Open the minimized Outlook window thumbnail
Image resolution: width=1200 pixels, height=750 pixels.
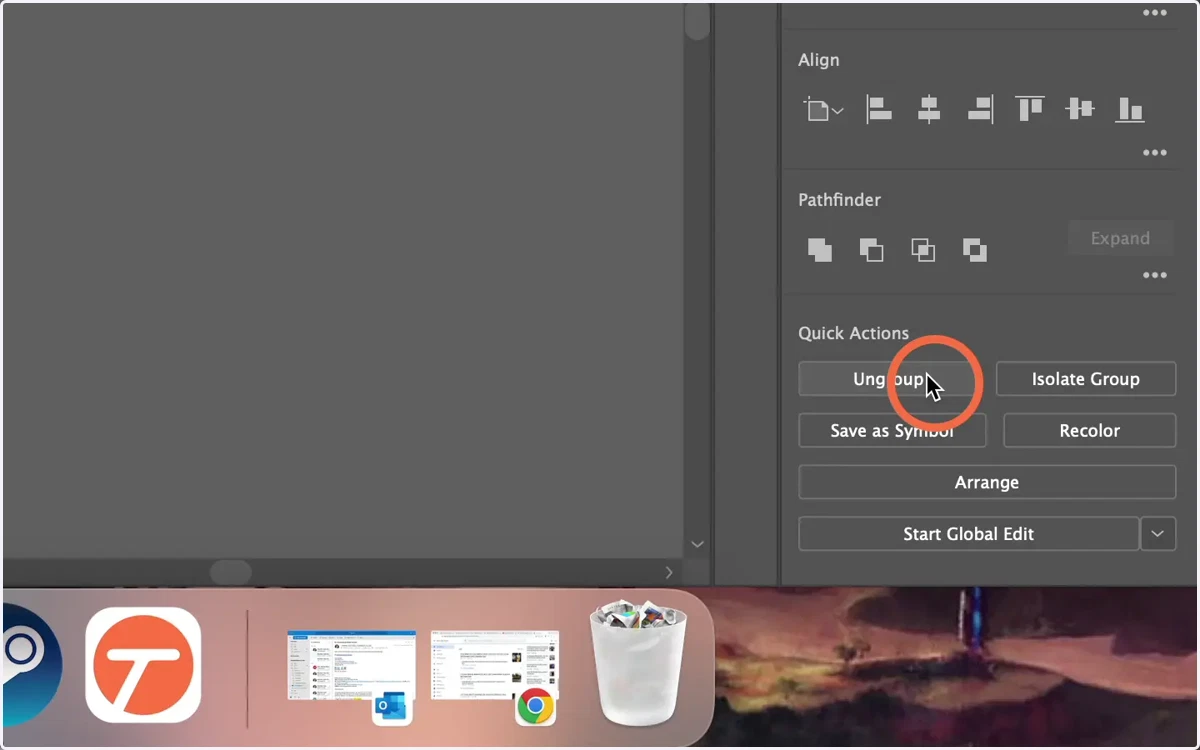[352, 677]
